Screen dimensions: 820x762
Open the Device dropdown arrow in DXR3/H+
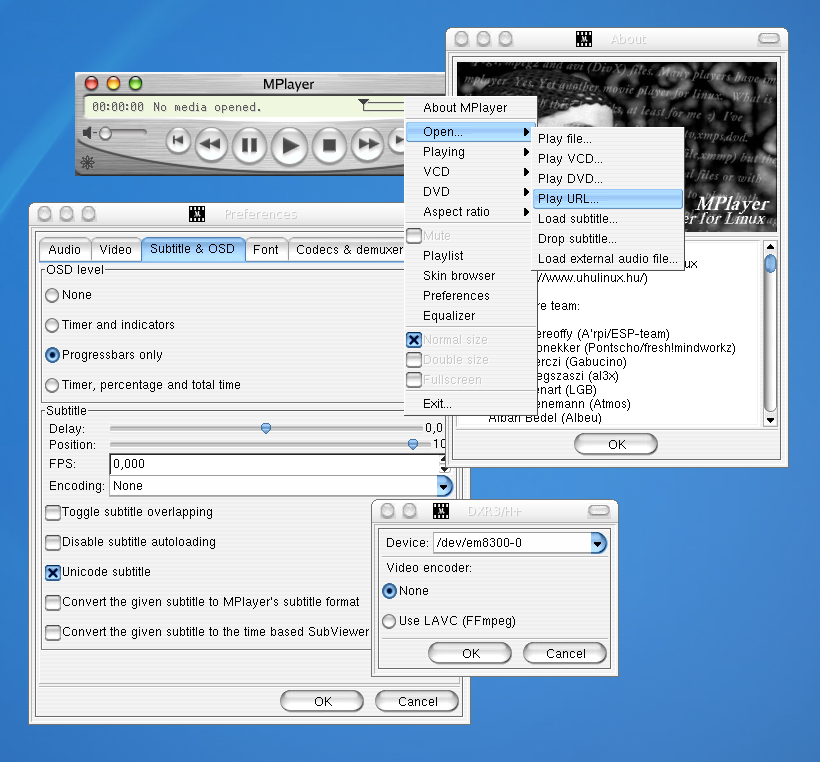(x=599, y=543)
